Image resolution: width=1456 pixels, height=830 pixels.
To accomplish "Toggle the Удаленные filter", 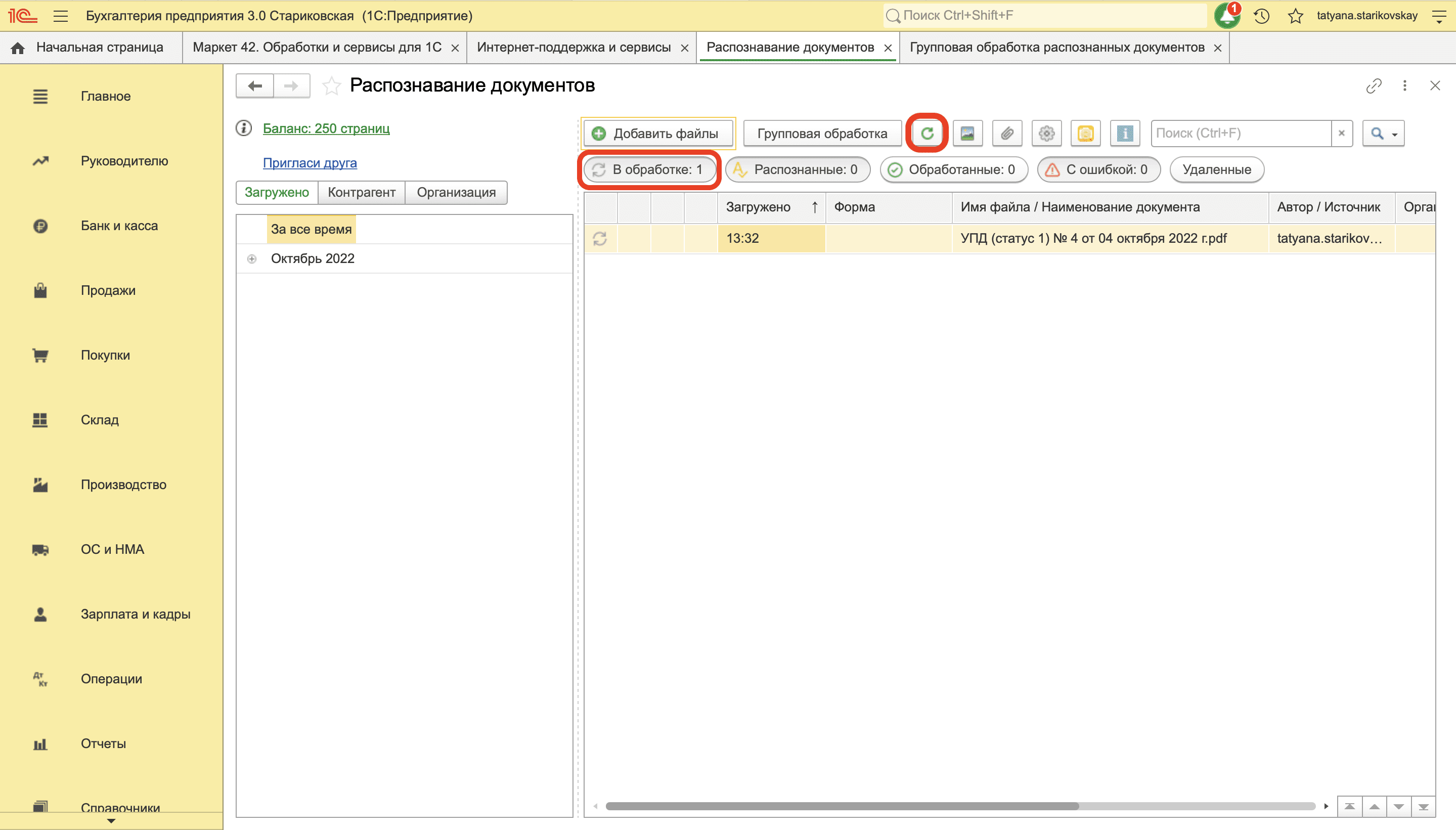I will (1217, 169).
